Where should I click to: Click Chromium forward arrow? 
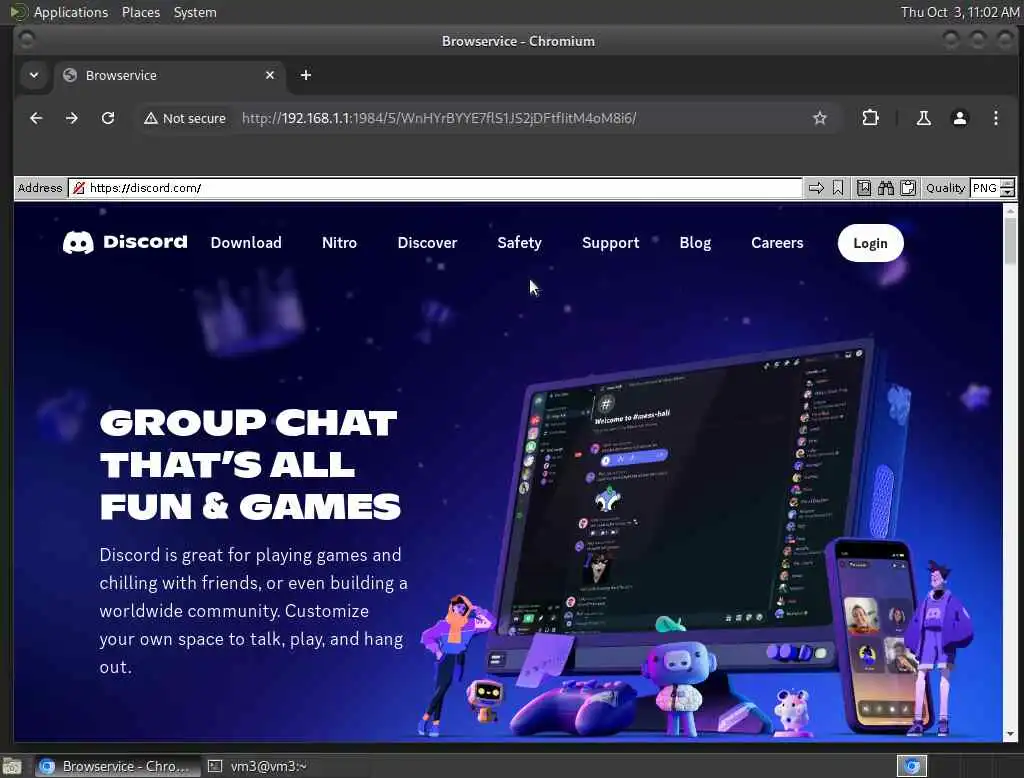pos(72,118)
